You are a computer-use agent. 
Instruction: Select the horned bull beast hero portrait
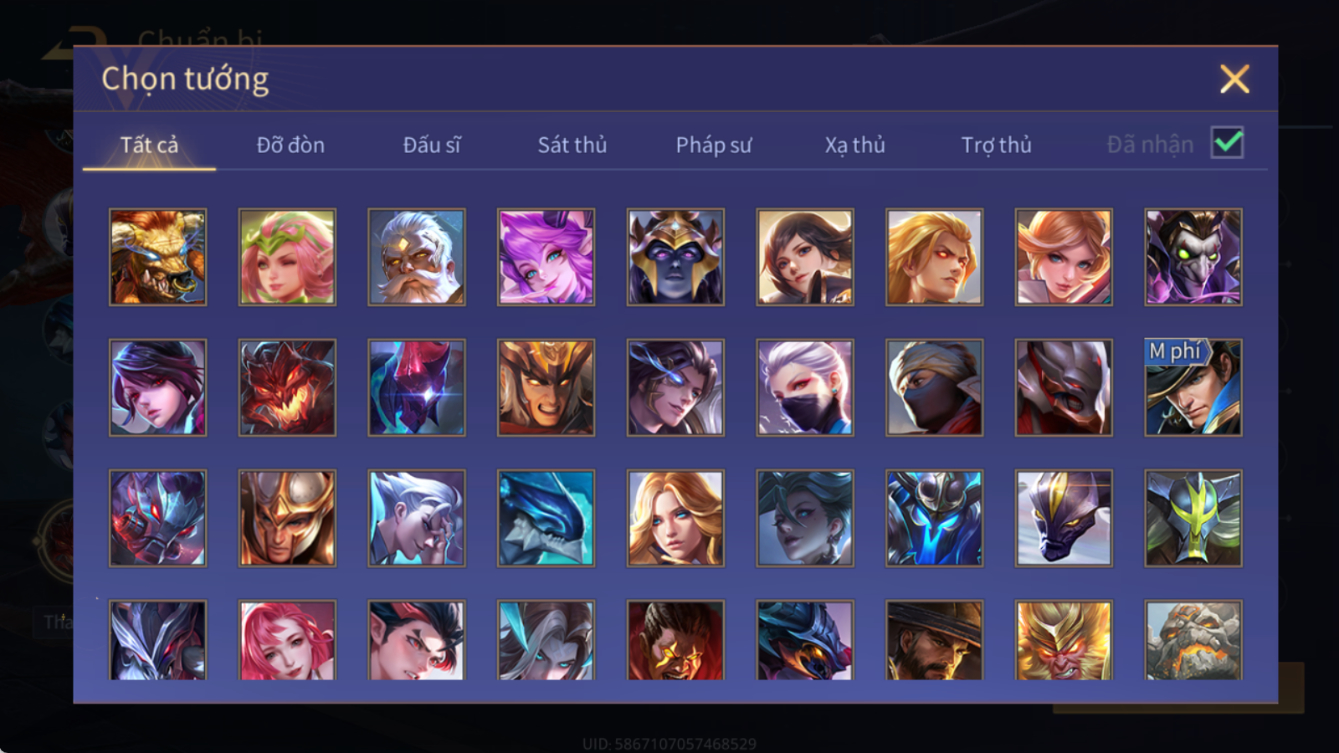point(158,257)
